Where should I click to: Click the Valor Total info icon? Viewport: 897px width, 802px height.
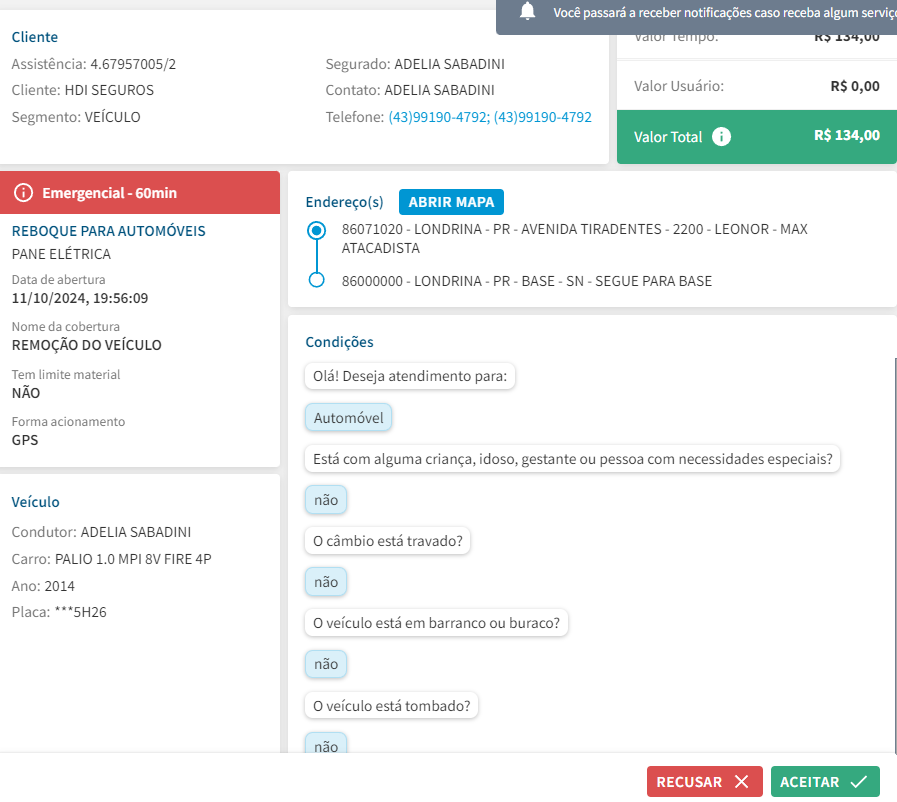(721, 137)
